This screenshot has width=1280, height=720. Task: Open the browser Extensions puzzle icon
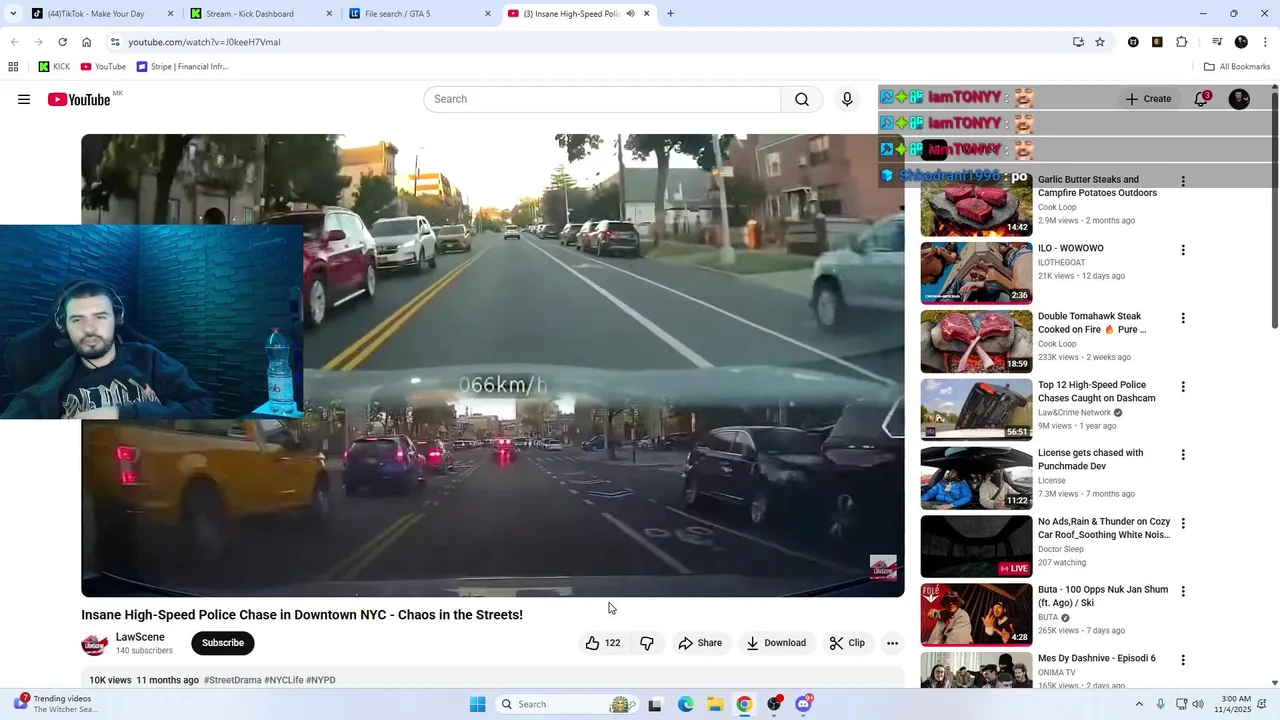1181,42
